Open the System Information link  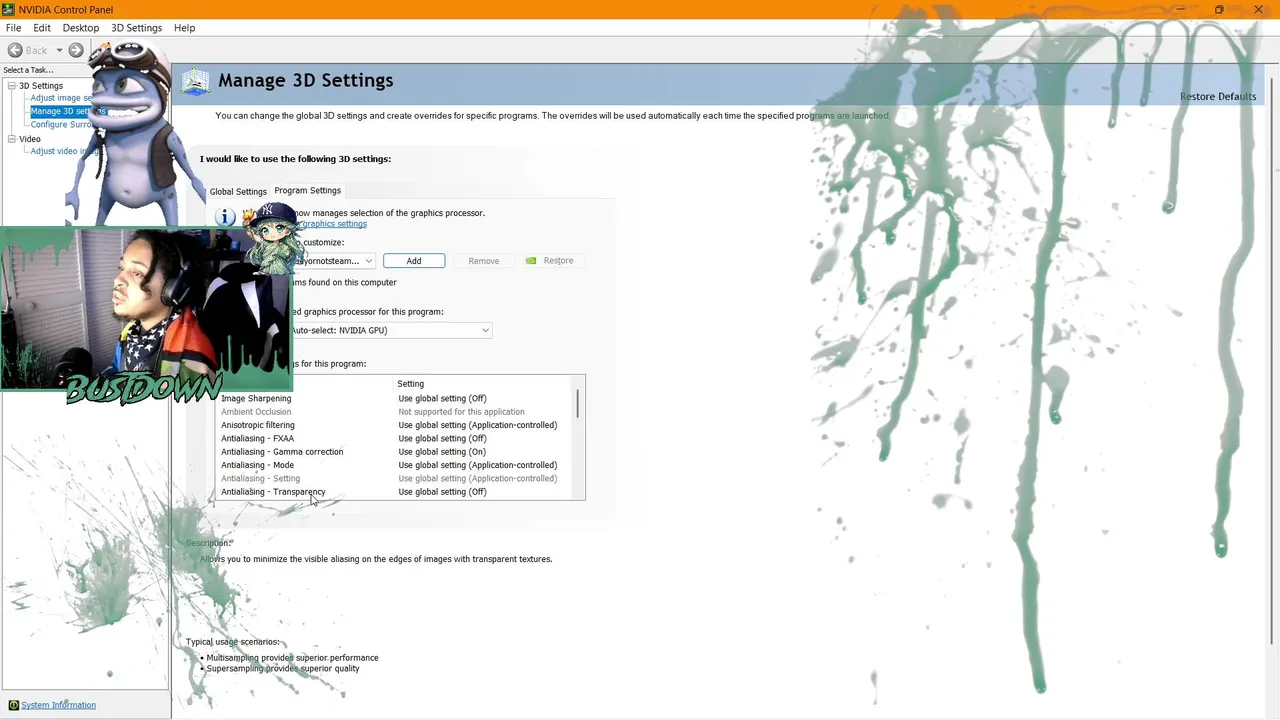(x=58, y=705)
